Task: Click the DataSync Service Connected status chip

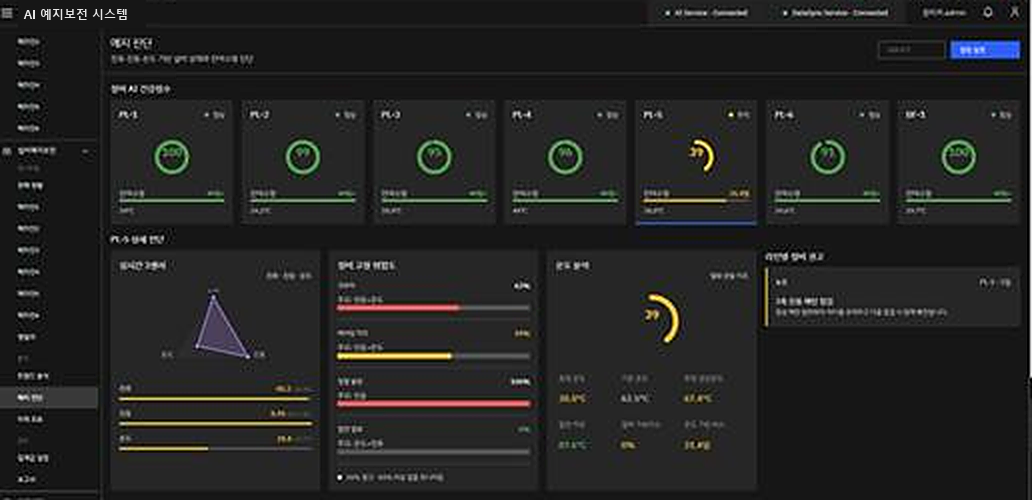Action: coord(835,12)
